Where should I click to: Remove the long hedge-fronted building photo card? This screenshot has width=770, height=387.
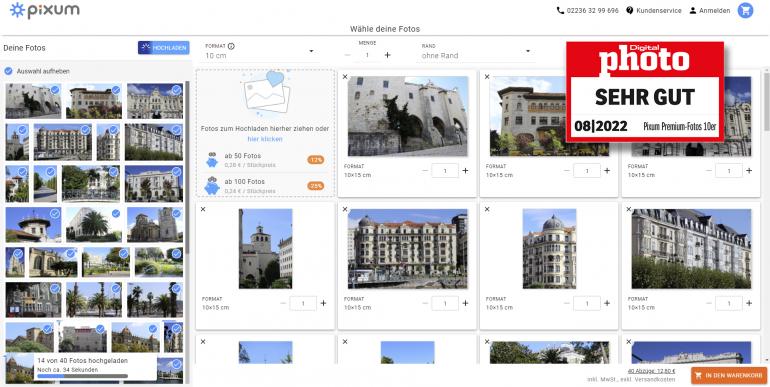click(629, 209)
